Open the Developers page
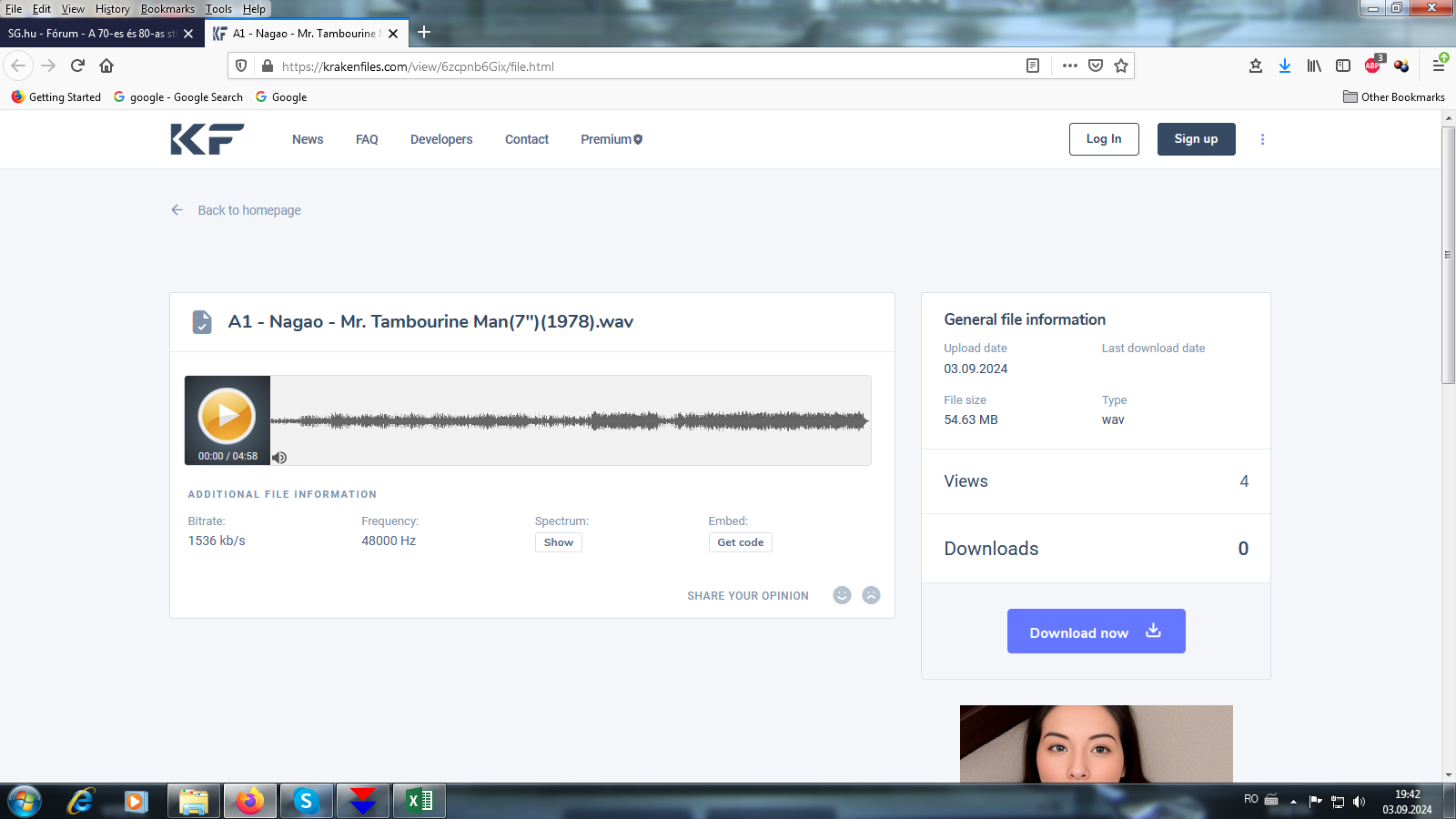The height and width of the screenshot is (819, 1456). click(x=441, y=139)
